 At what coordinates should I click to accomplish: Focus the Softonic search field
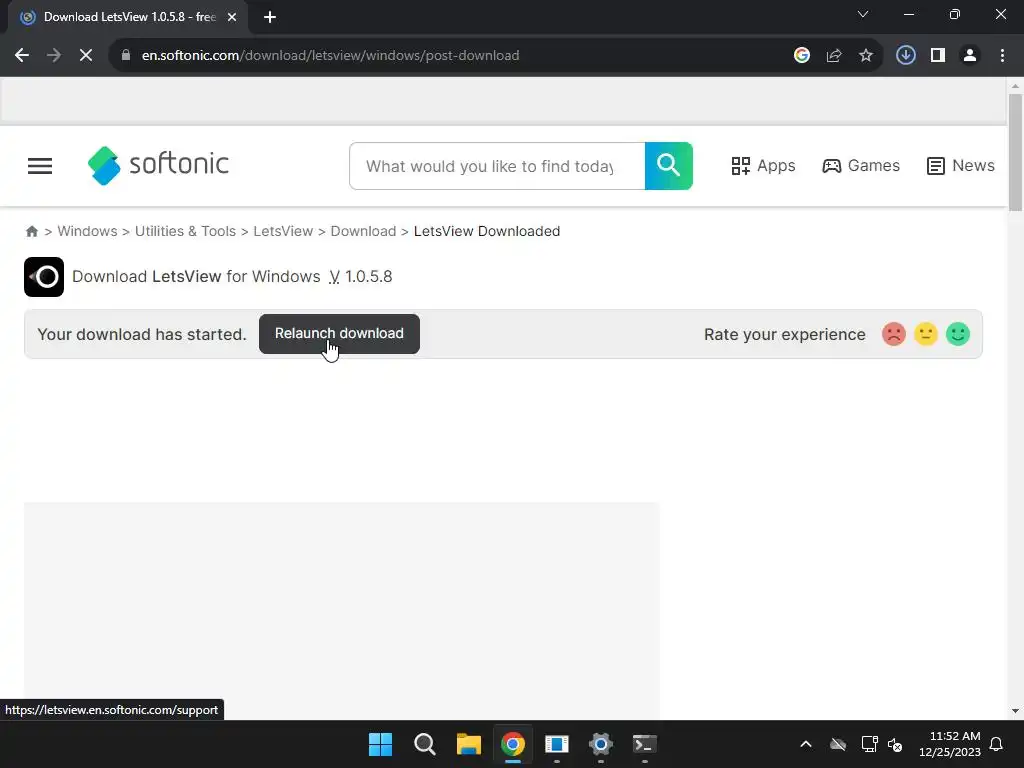point(497,166)
